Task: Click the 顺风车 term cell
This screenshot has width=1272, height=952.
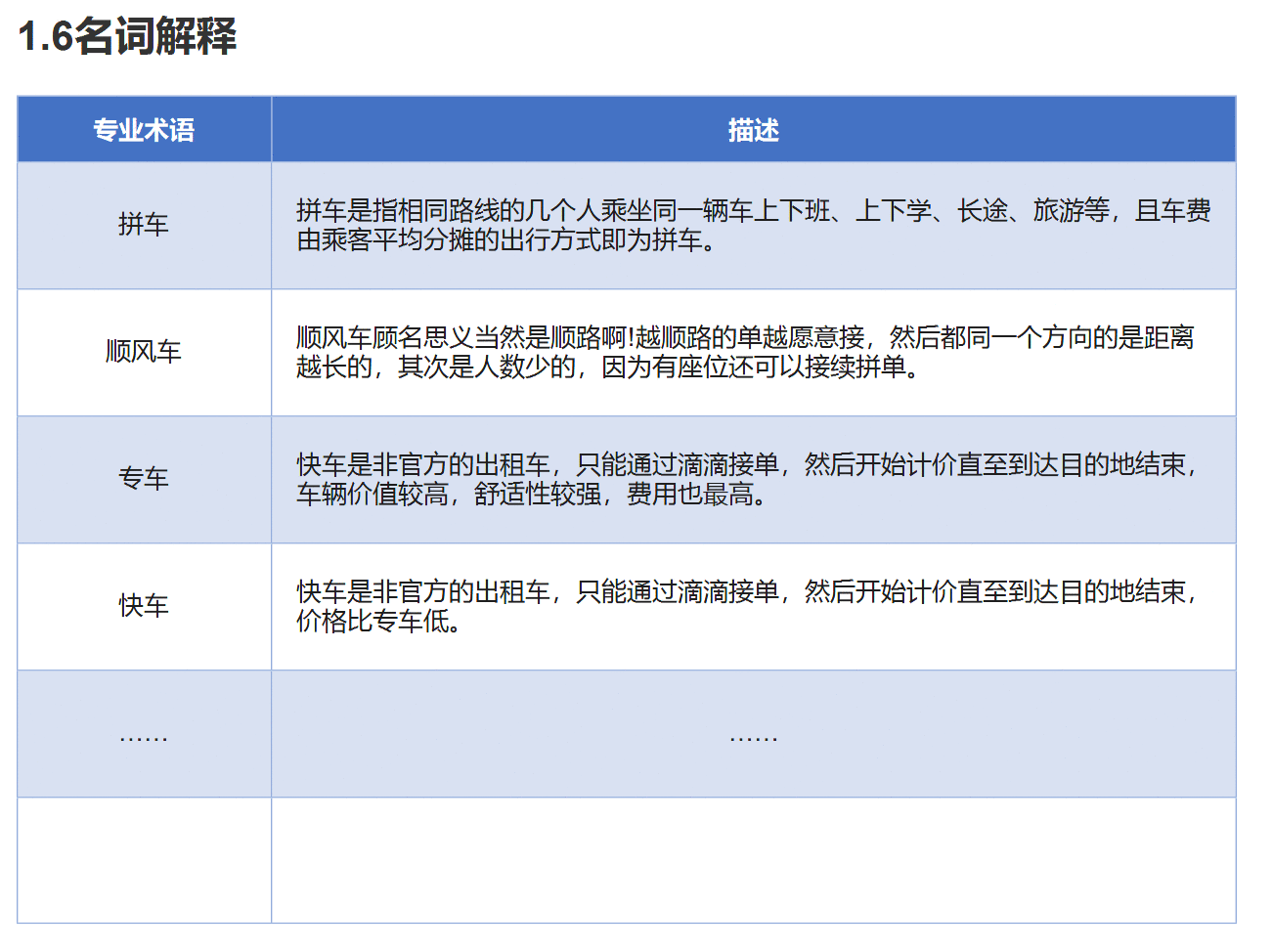Action: pos(144,352)
